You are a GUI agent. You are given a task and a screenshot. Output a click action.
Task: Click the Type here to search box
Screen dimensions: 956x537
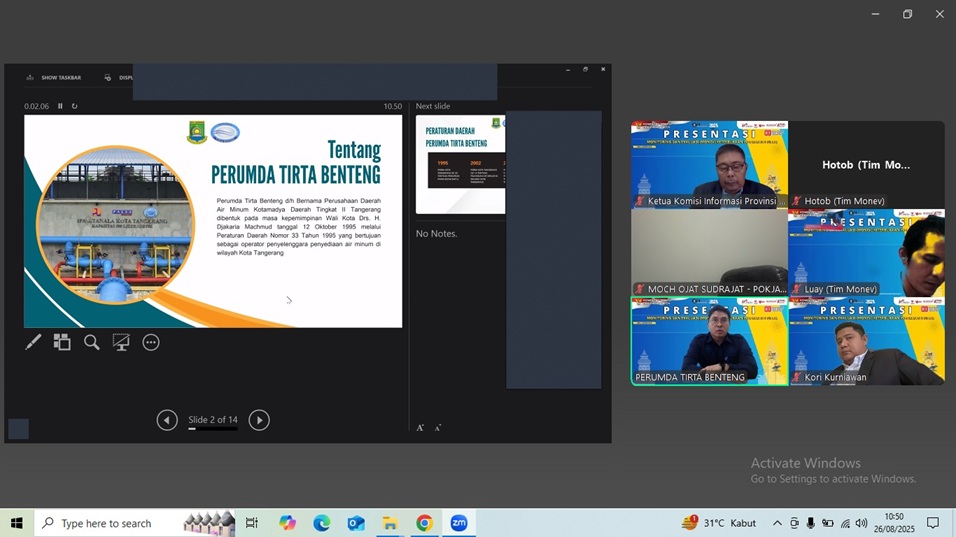[x=134, y=523]
